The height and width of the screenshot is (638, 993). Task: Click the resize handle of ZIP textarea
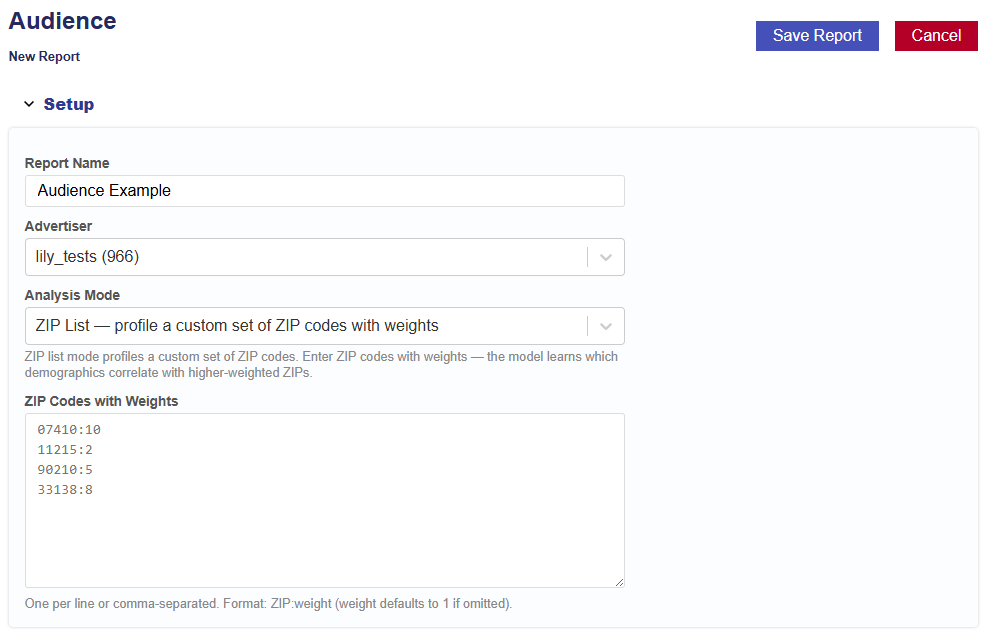click(619, 582)
